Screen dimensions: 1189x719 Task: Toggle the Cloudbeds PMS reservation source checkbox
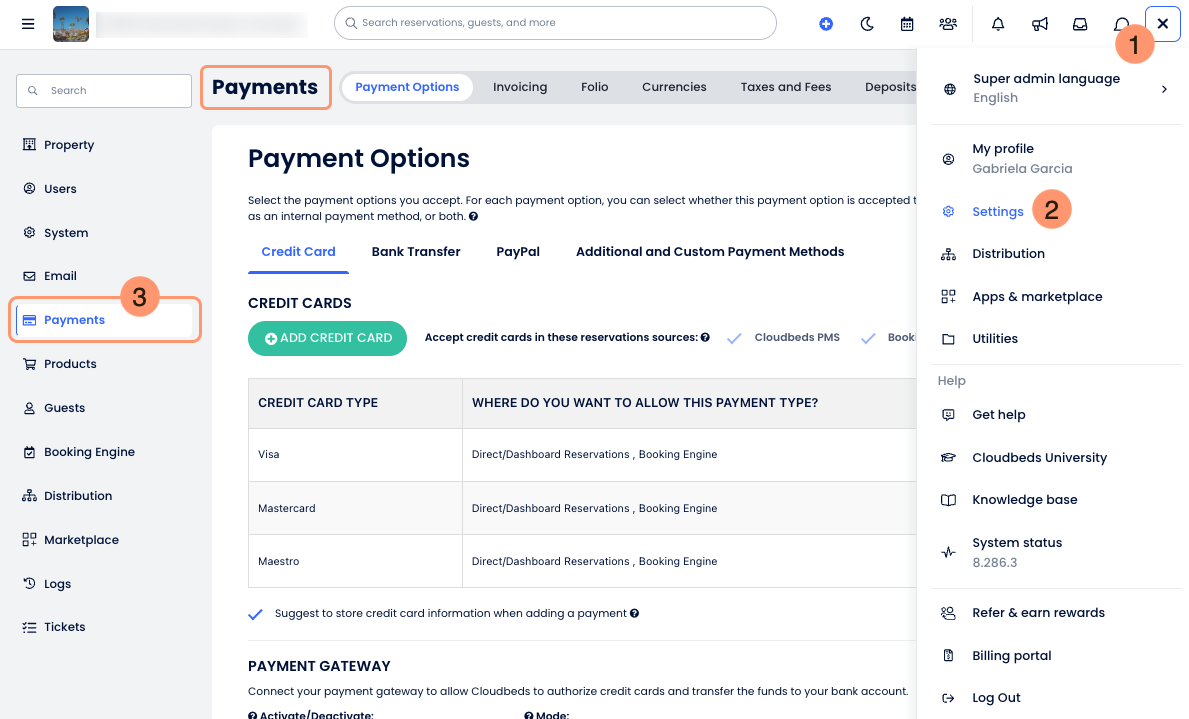click(735, 338)
